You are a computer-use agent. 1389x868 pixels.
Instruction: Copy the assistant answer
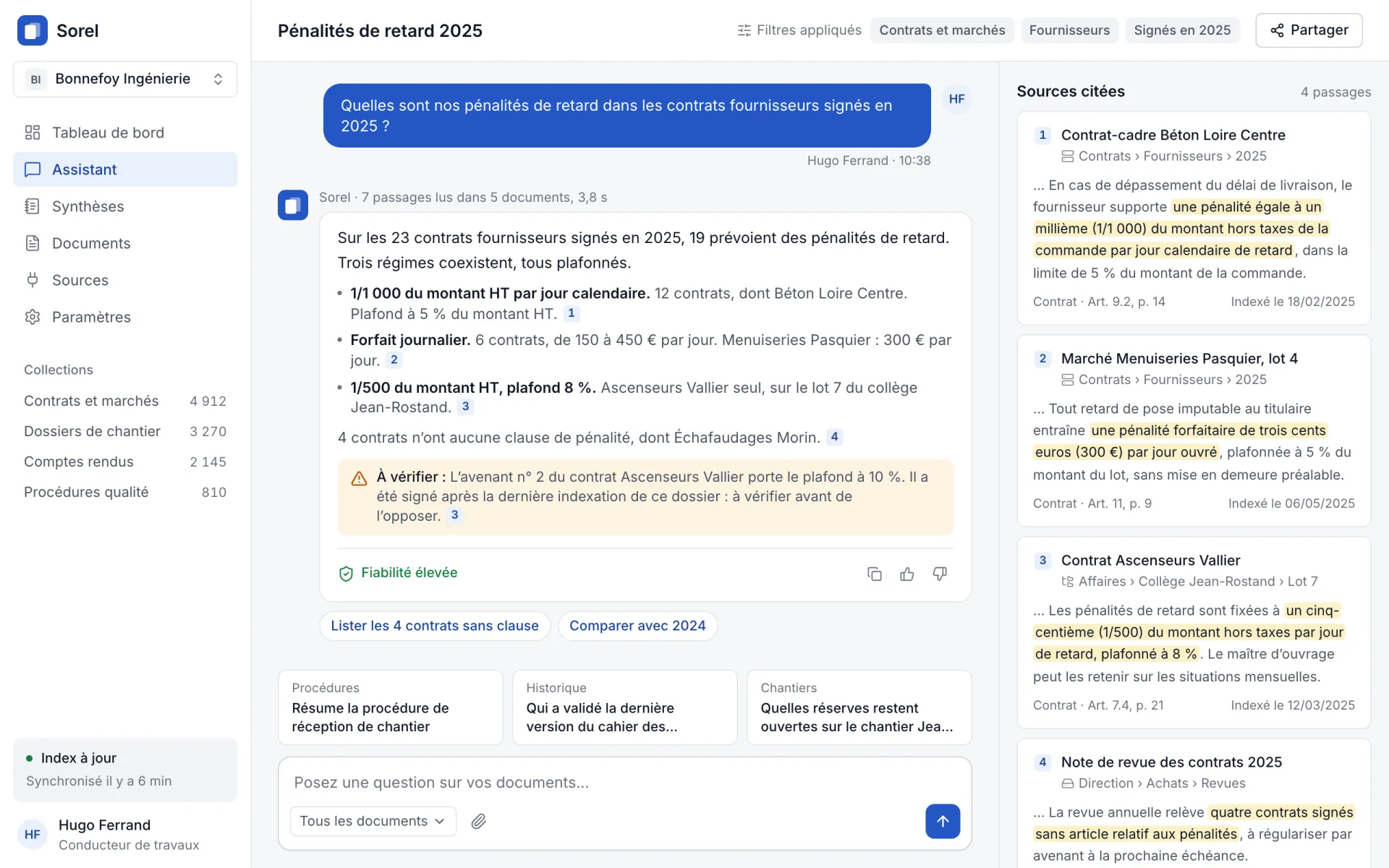(x=875, y=574)
